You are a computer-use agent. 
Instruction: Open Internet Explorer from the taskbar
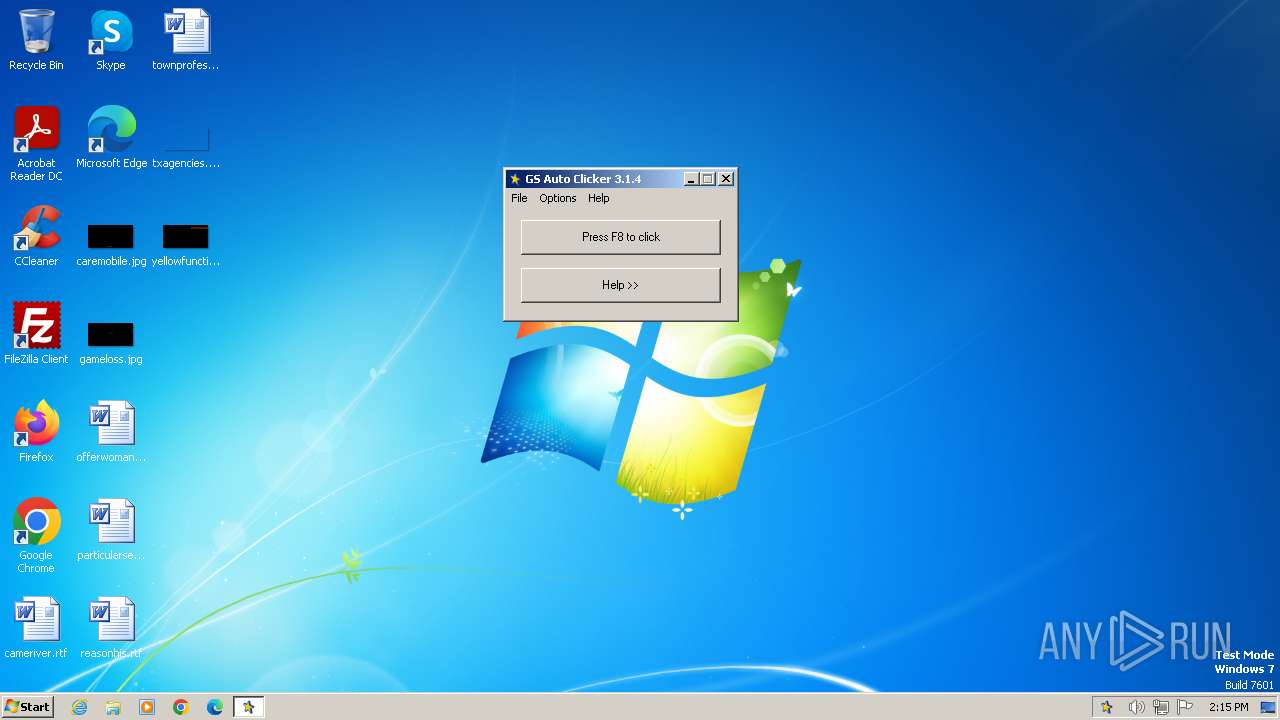[x=80, y=707]
